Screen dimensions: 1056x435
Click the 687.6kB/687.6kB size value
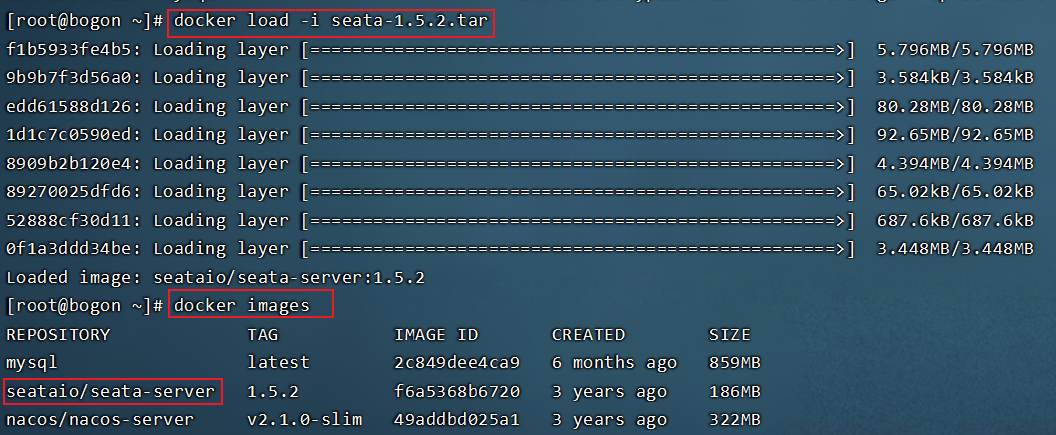coord(955,220)
